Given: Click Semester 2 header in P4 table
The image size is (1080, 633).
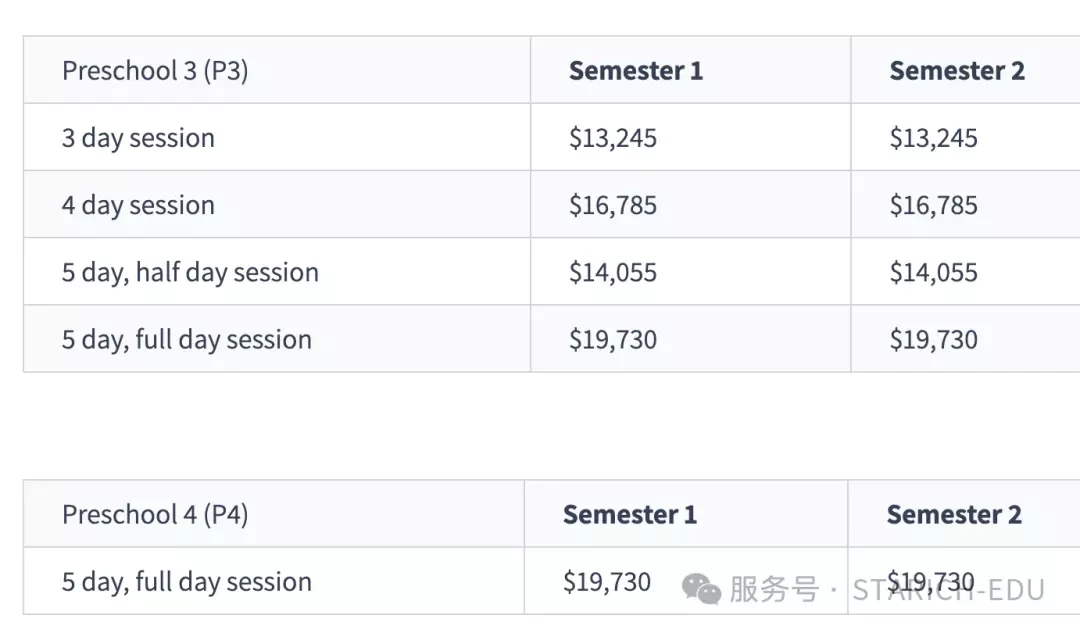Looking at the screenshot, I should (x=954, y=515).
